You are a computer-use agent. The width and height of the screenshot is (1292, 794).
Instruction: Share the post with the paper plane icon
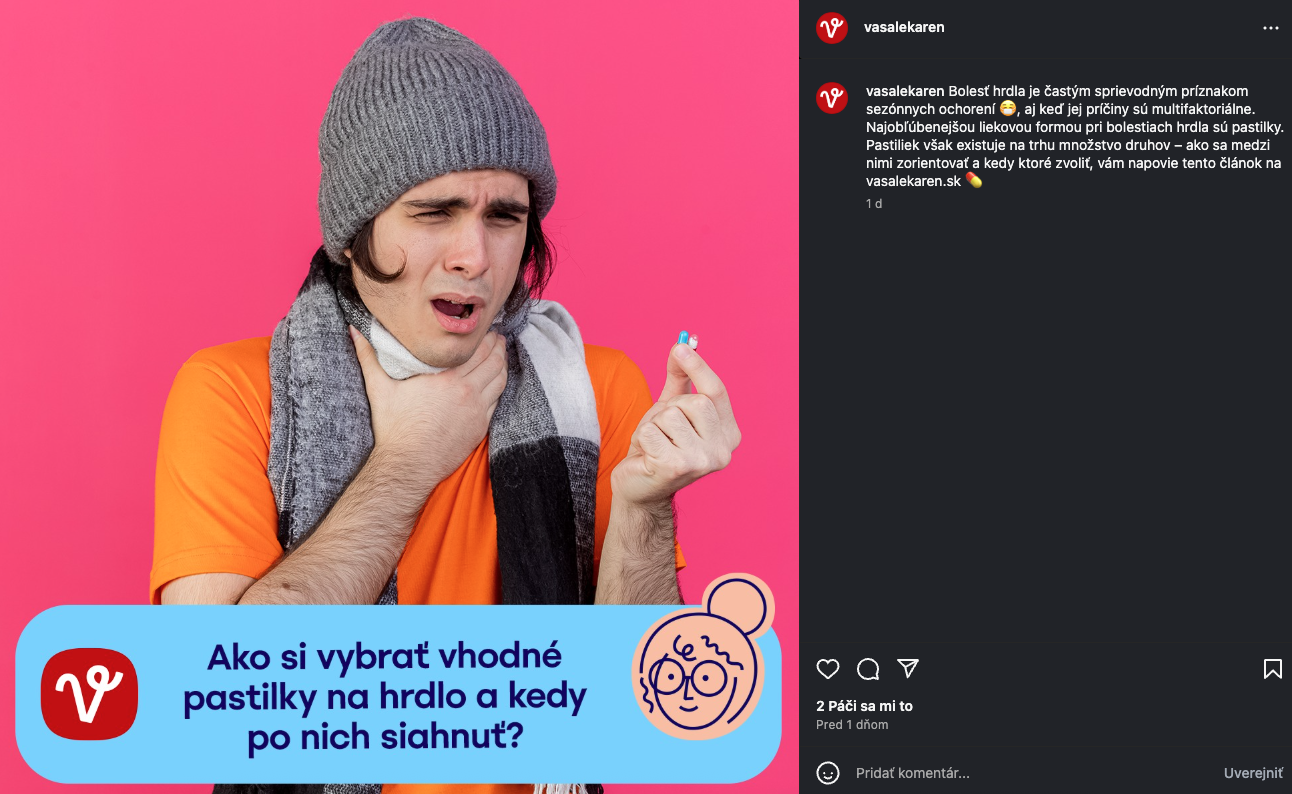click(x=908, y=668)
